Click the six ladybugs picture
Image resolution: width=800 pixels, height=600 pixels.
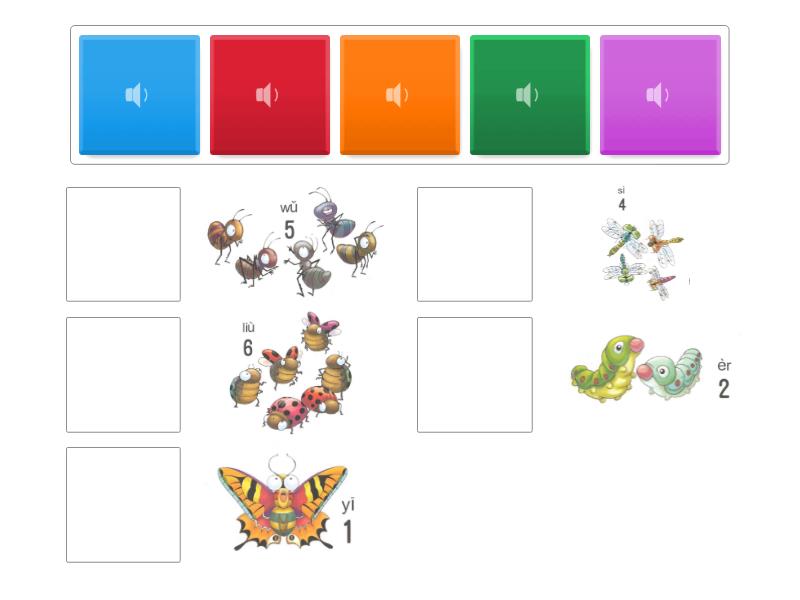click(291, 373)
